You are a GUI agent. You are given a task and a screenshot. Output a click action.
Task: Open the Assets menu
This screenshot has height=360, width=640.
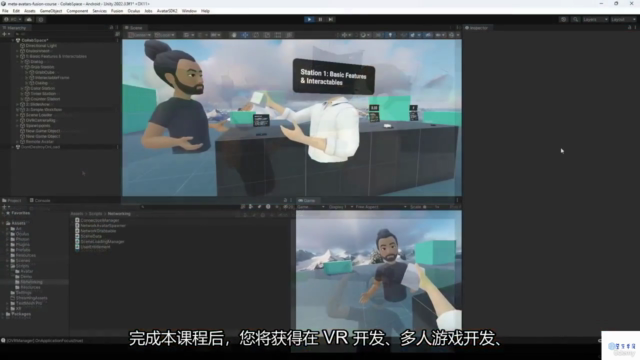[30, 11]
